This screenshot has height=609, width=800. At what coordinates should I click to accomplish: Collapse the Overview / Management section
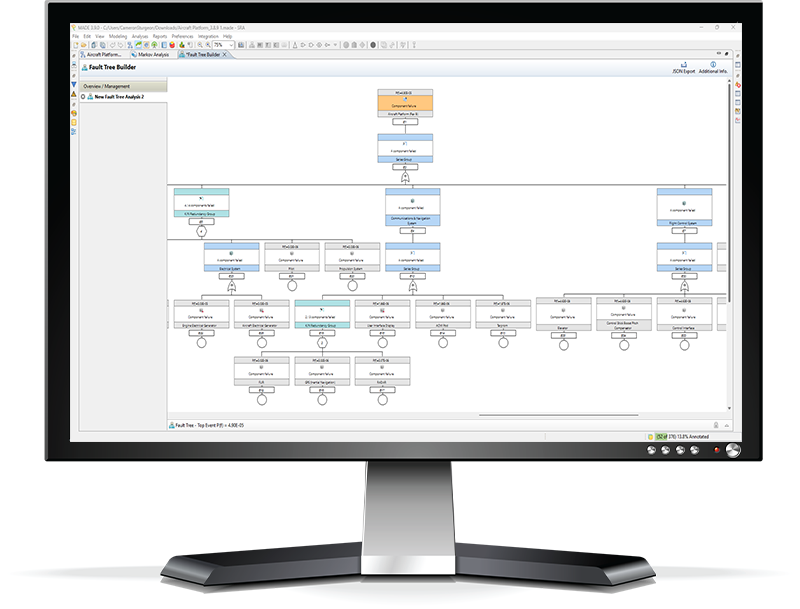click(x=108, y=87)
